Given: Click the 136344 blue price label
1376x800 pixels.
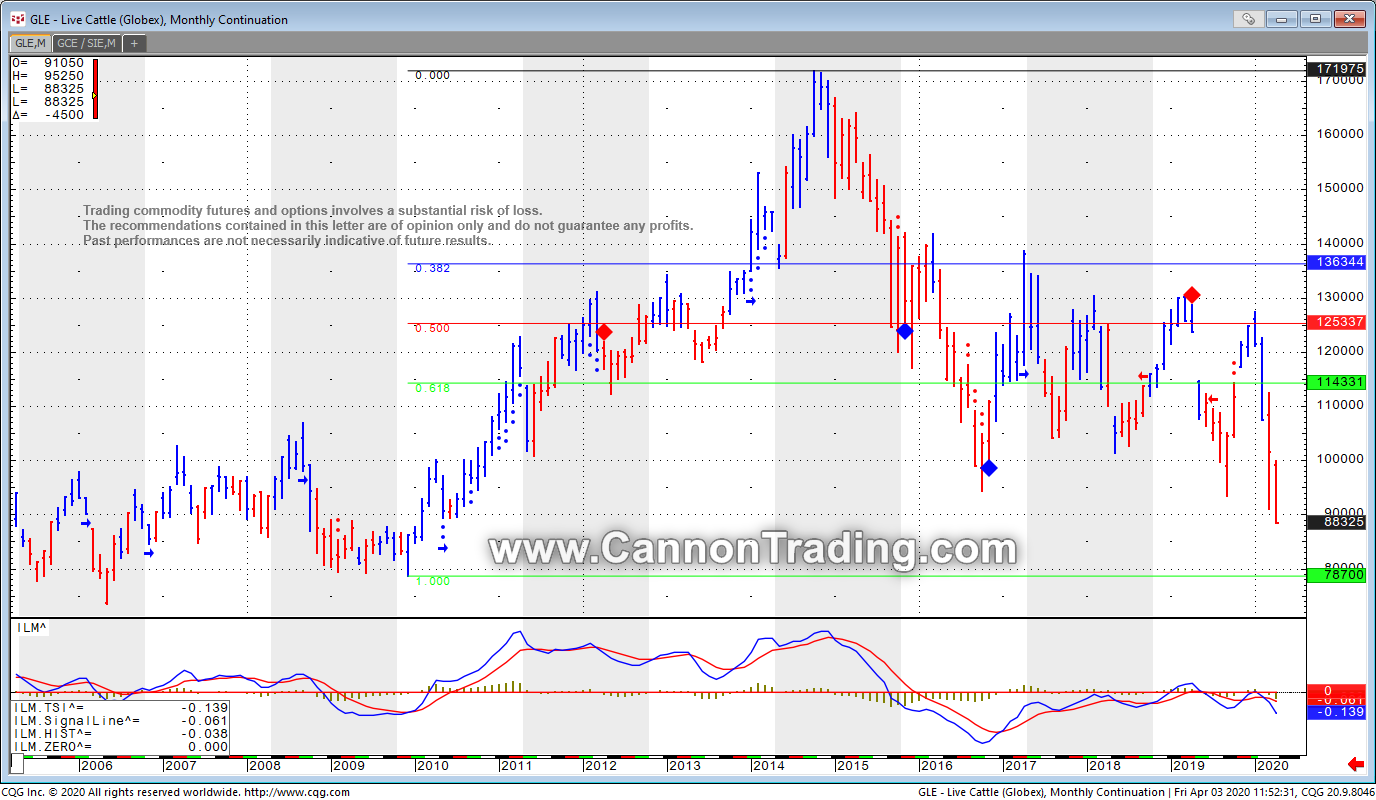Looking at the screenshot, I should [1340, 262].
